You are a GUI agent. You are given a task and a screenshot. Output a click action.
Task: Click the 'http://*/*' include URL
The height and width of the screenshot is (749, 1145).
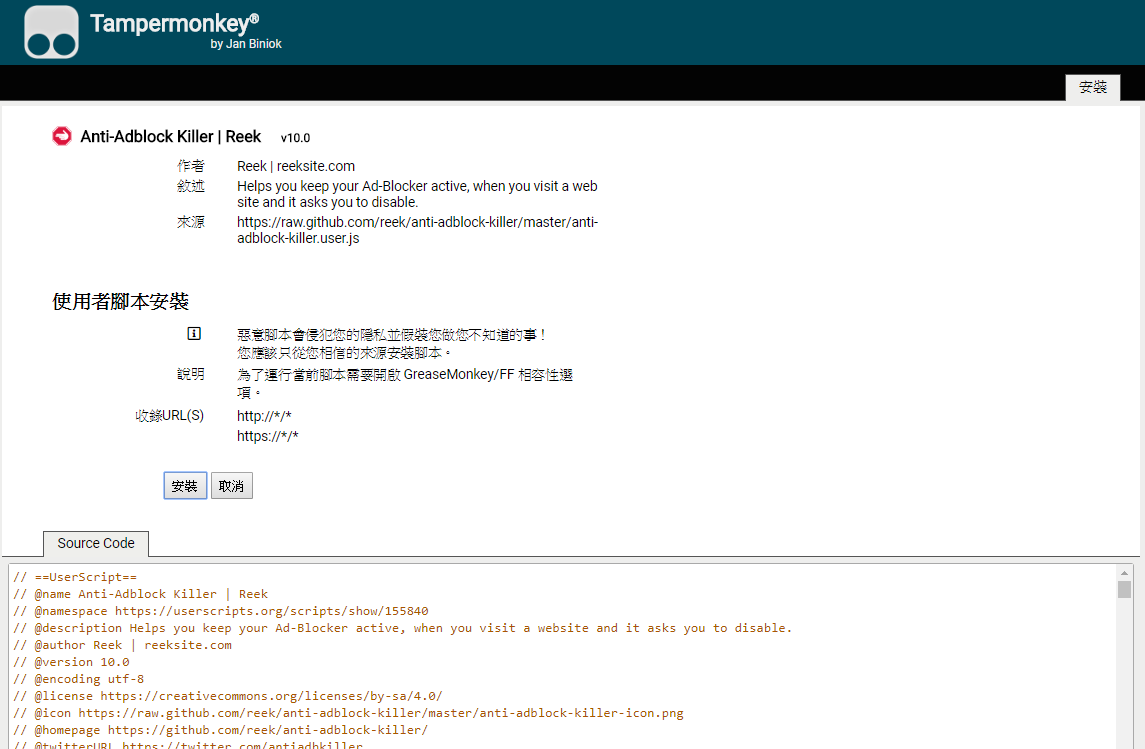tap(264, 416)
